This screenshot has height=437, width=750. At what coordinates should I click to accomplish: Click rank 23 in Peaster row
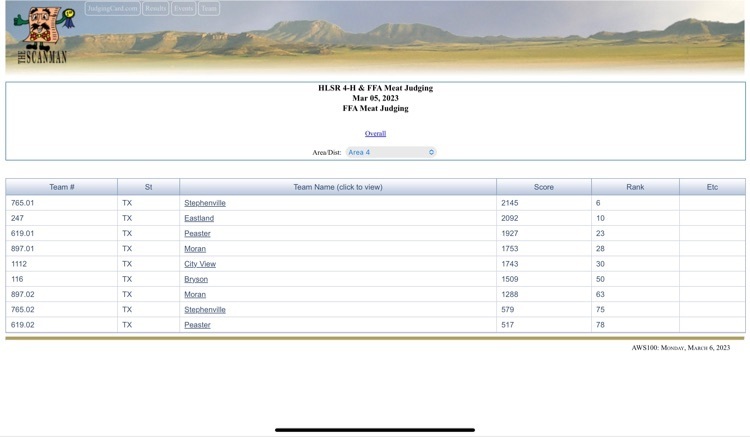coord(600,233)
